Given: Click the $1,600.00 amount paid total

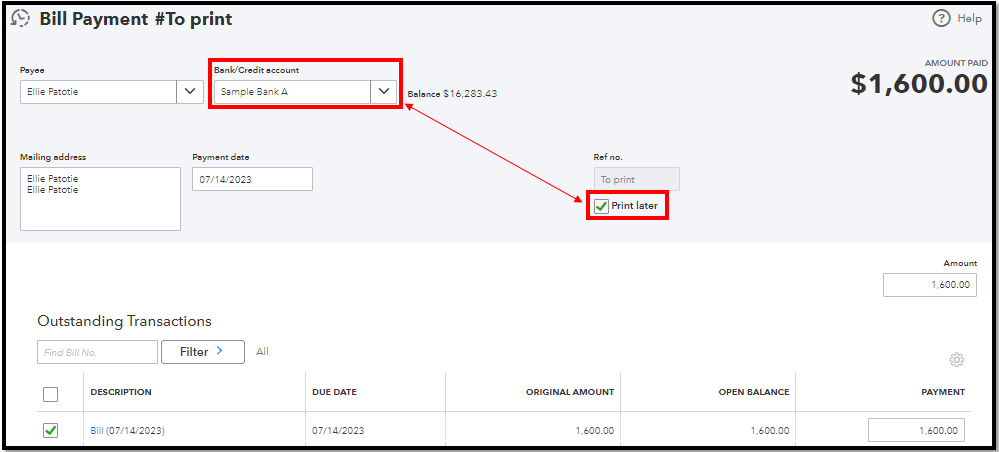Looking at the screenshot, I should pyautogui.click(x=919, y=84).
